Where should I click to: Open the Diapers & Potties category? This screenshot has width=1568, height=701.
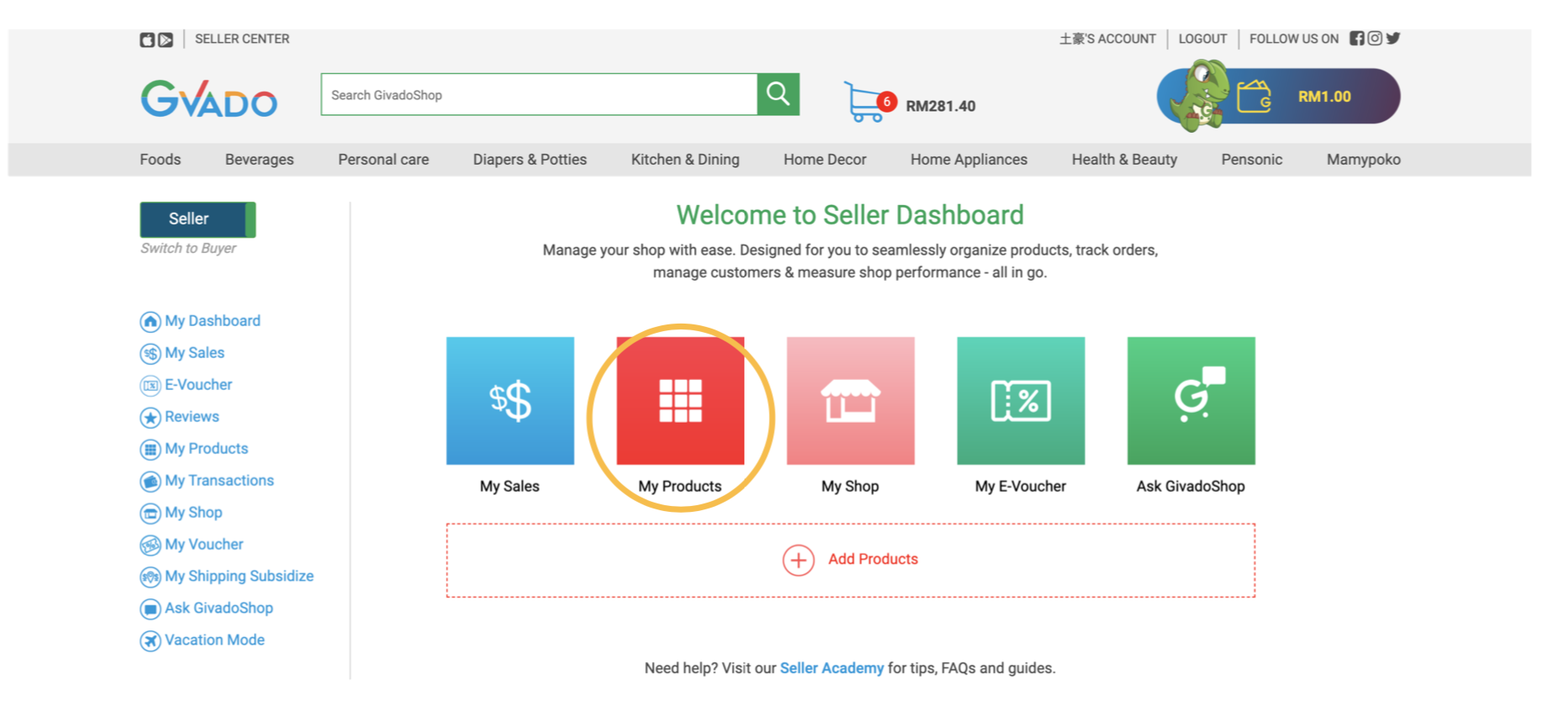(x=530, y=160)
